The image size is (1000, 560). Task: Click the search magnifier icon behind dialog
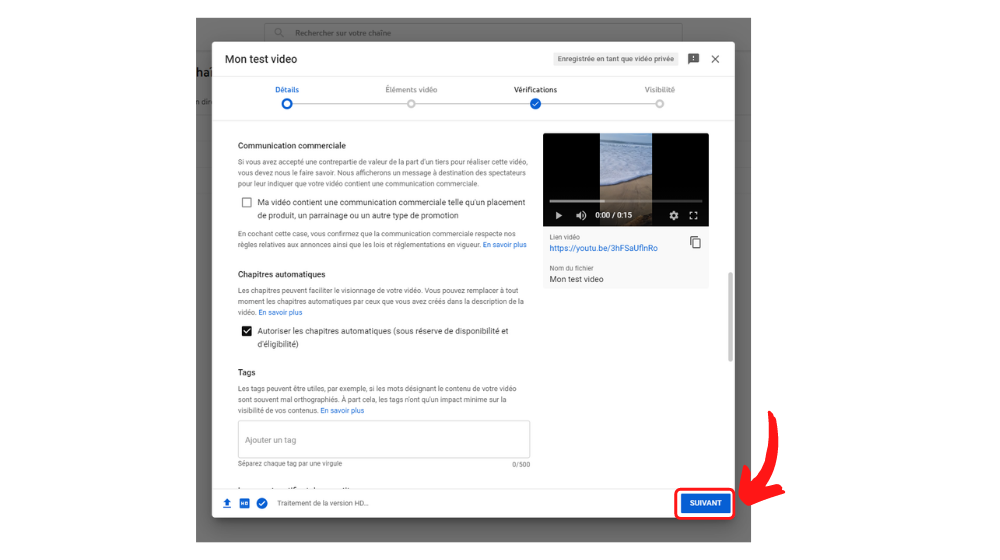pyautogui.click(x=279, y=33)
